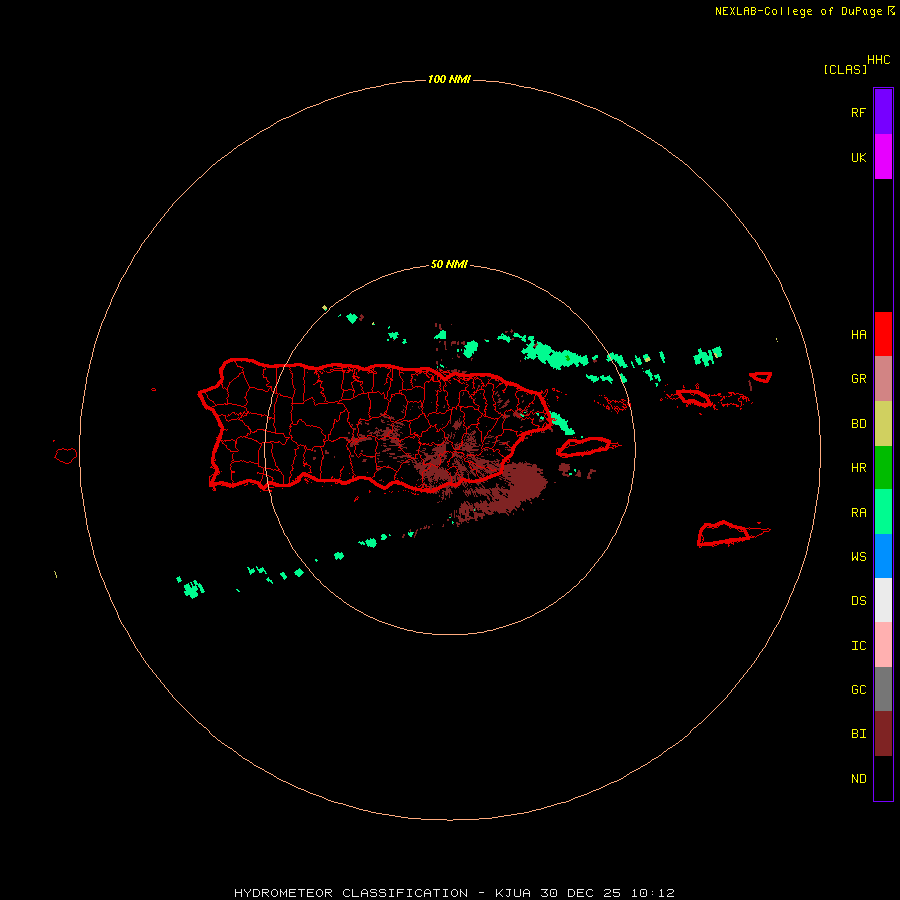Click the RA legend label
900x900 pixels.
pos(858,513)
